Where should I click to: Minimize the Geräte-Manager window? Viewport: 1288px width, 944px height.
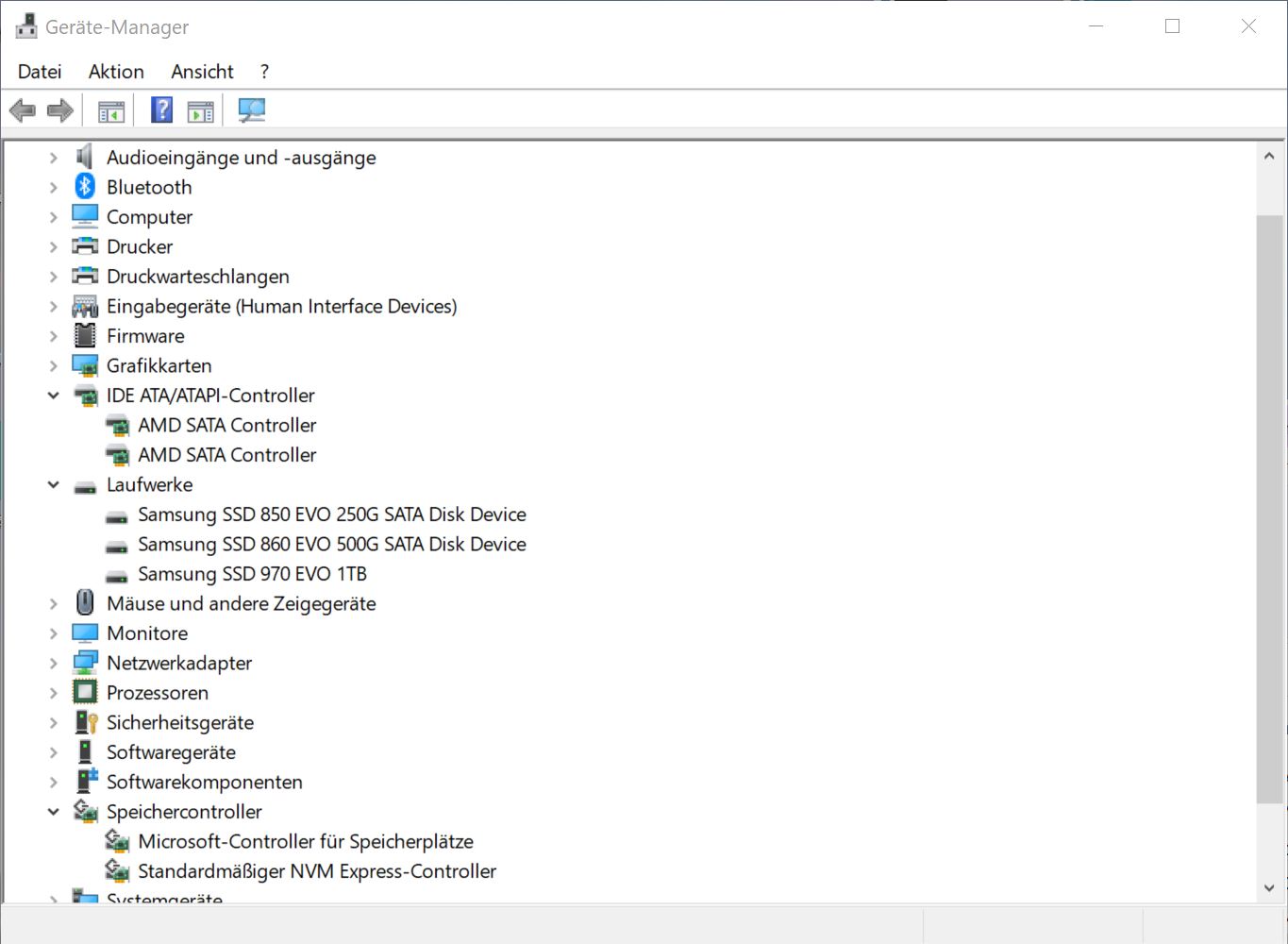click(x=1096, y=26)
